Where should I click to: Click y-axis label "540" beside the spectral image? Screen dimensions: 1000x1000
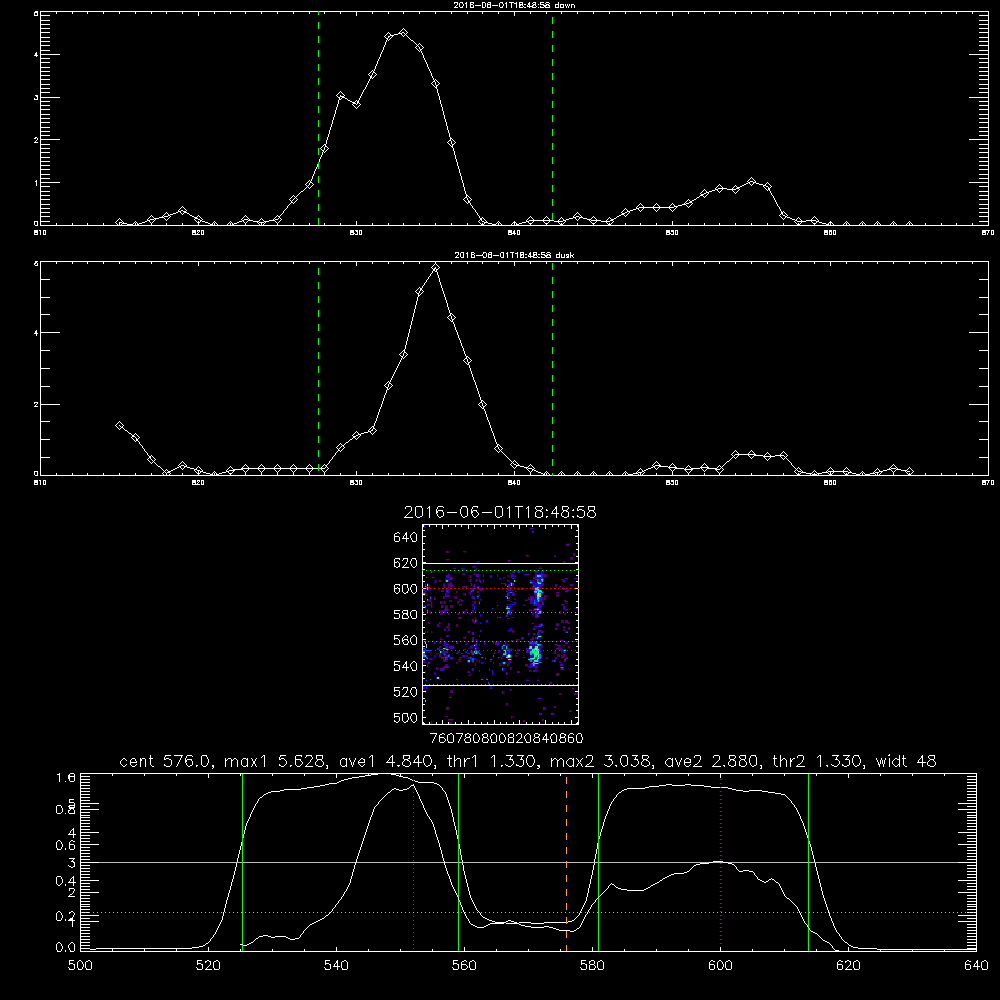[x=406, y=666]
